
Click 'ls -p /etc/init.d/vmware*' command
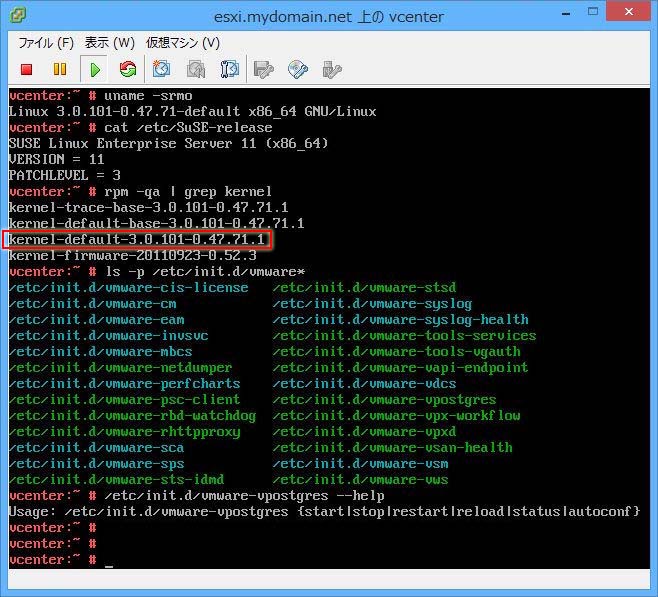click(205, 271)
